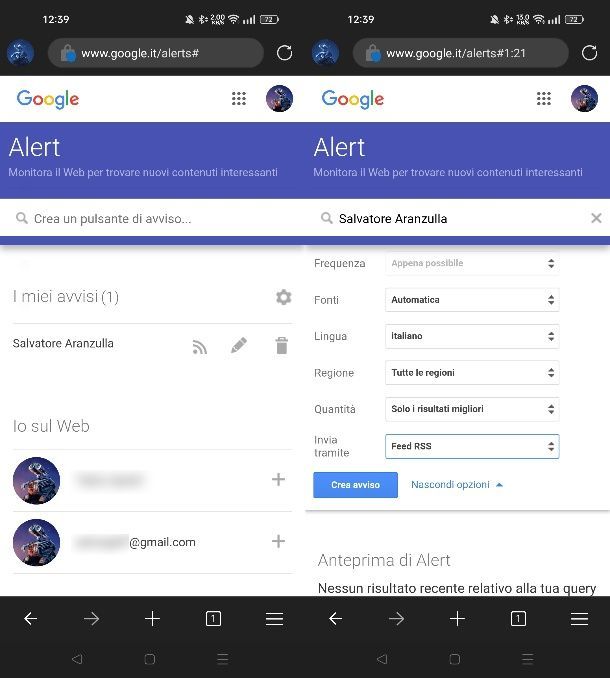
Task: Tap the site lock icon in right address bar
Action: pos(373,53)
